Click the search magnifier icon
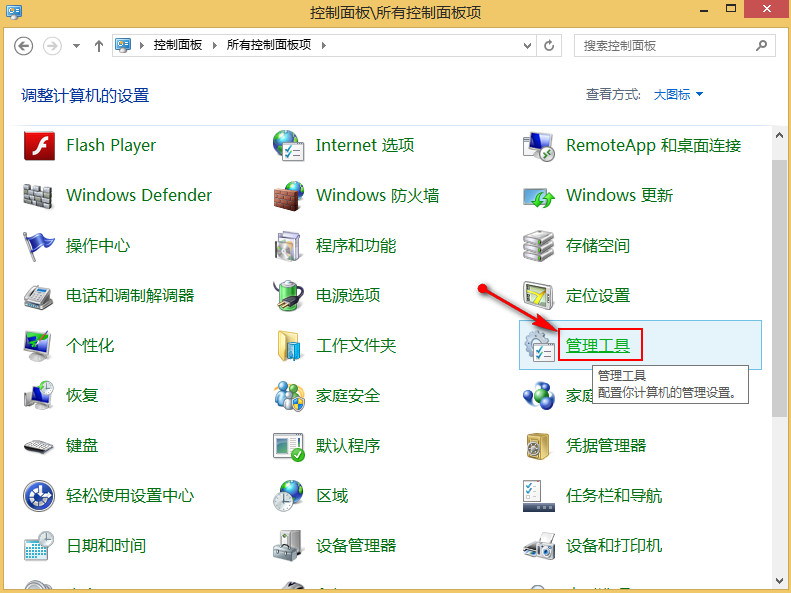791x593 pixels. [762, 45]
